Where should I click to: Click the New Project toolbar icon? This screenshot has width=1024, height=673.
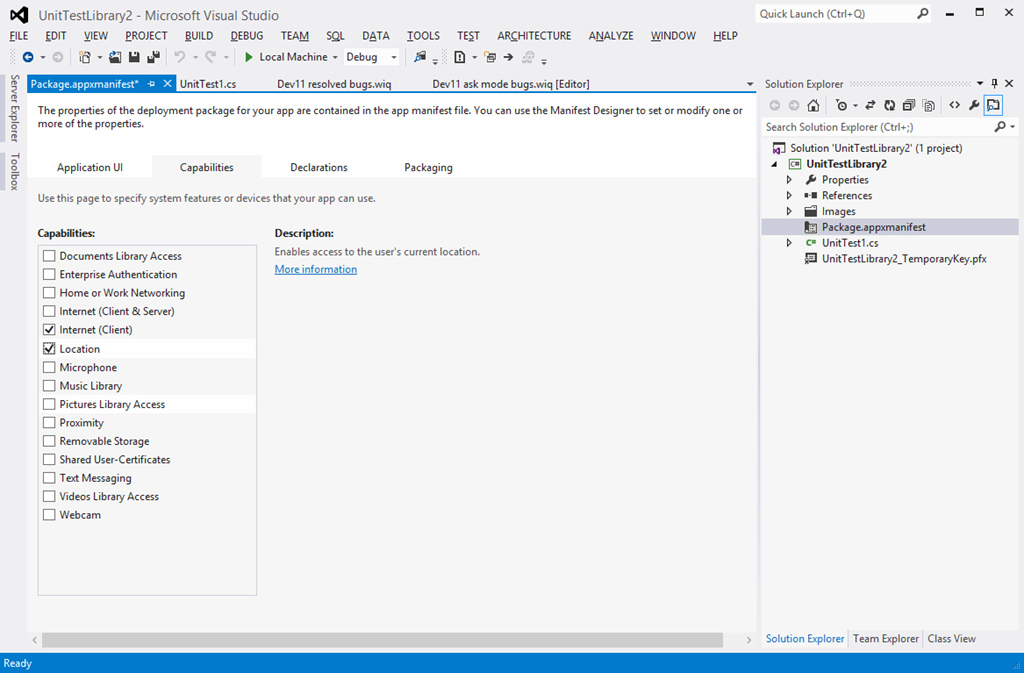[85, 57]
